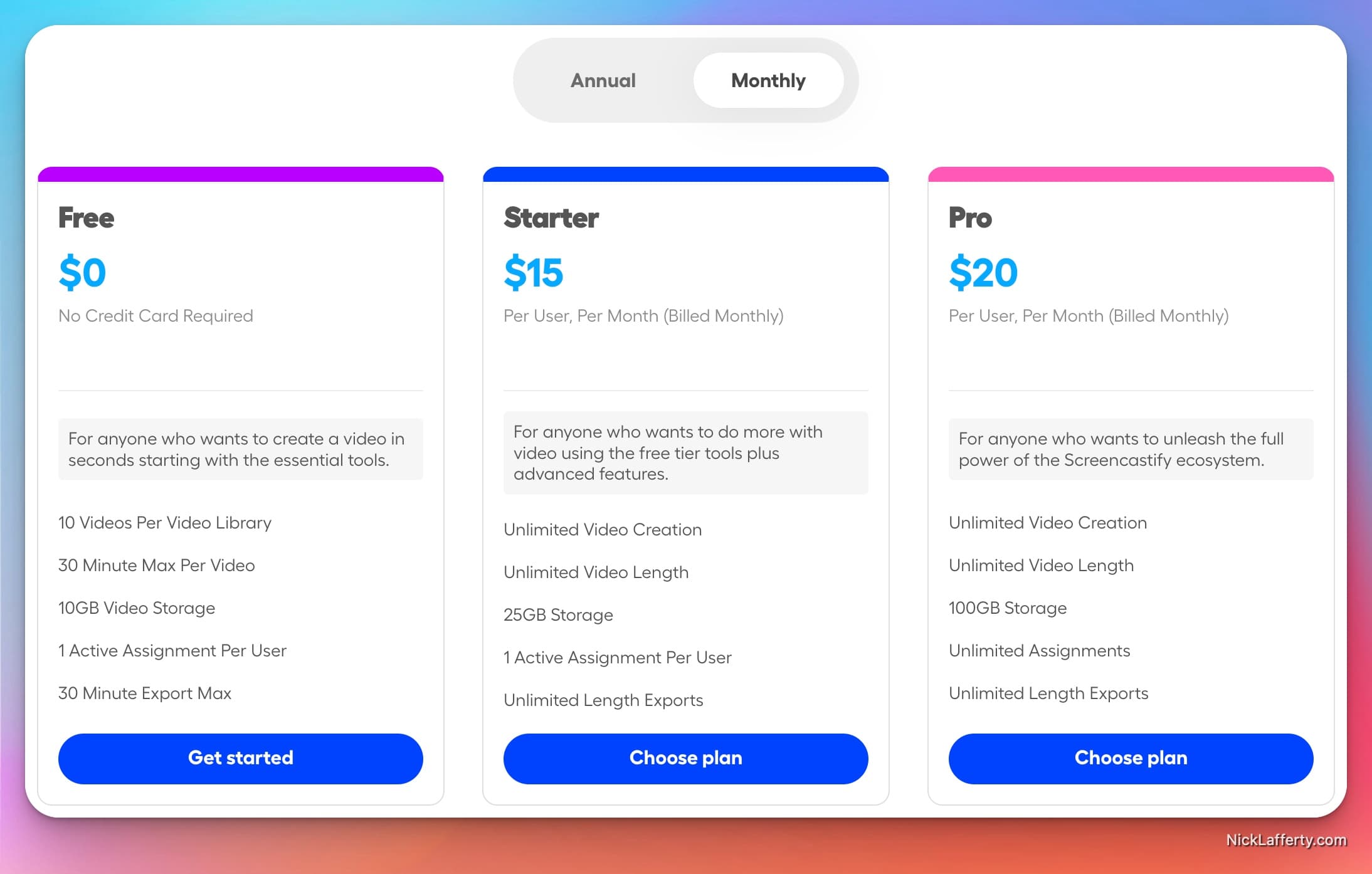Select the Free plan heading
This screenshot has height=874, width=1372.
pyautogui.click(x=86, y=218)
